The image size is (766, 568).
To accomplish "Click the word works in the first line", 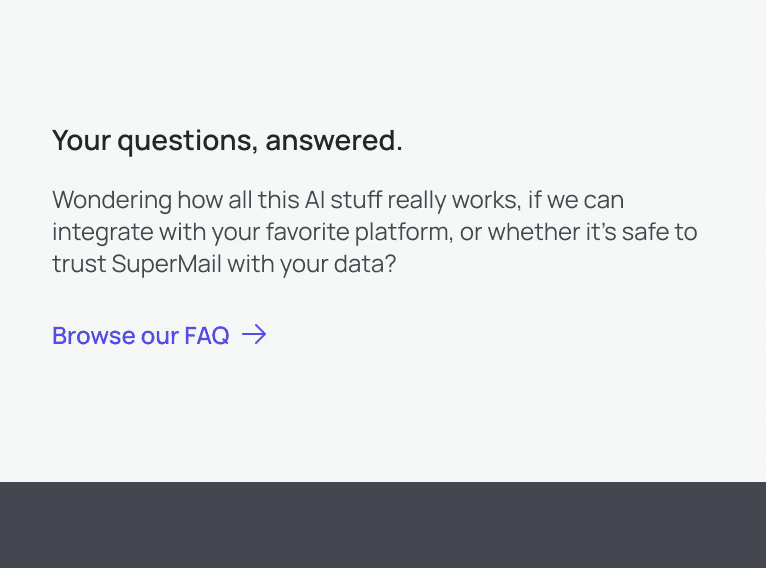I will click(487, 200).
